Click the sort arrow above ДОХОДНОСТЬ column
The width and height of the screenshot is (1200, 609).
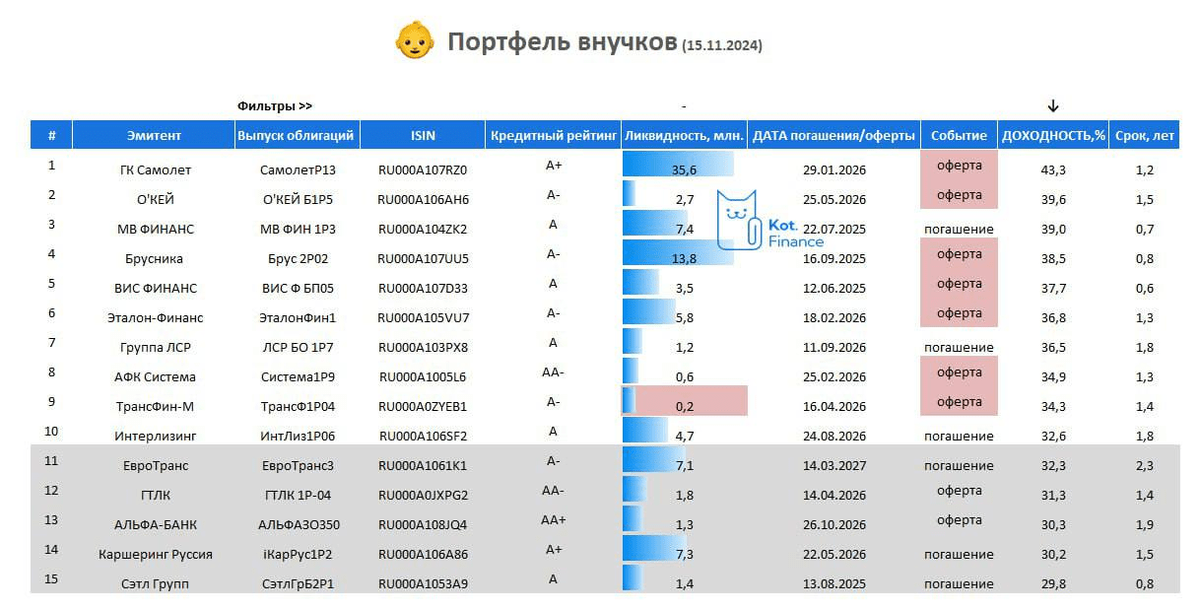(x=1053, y=106)
